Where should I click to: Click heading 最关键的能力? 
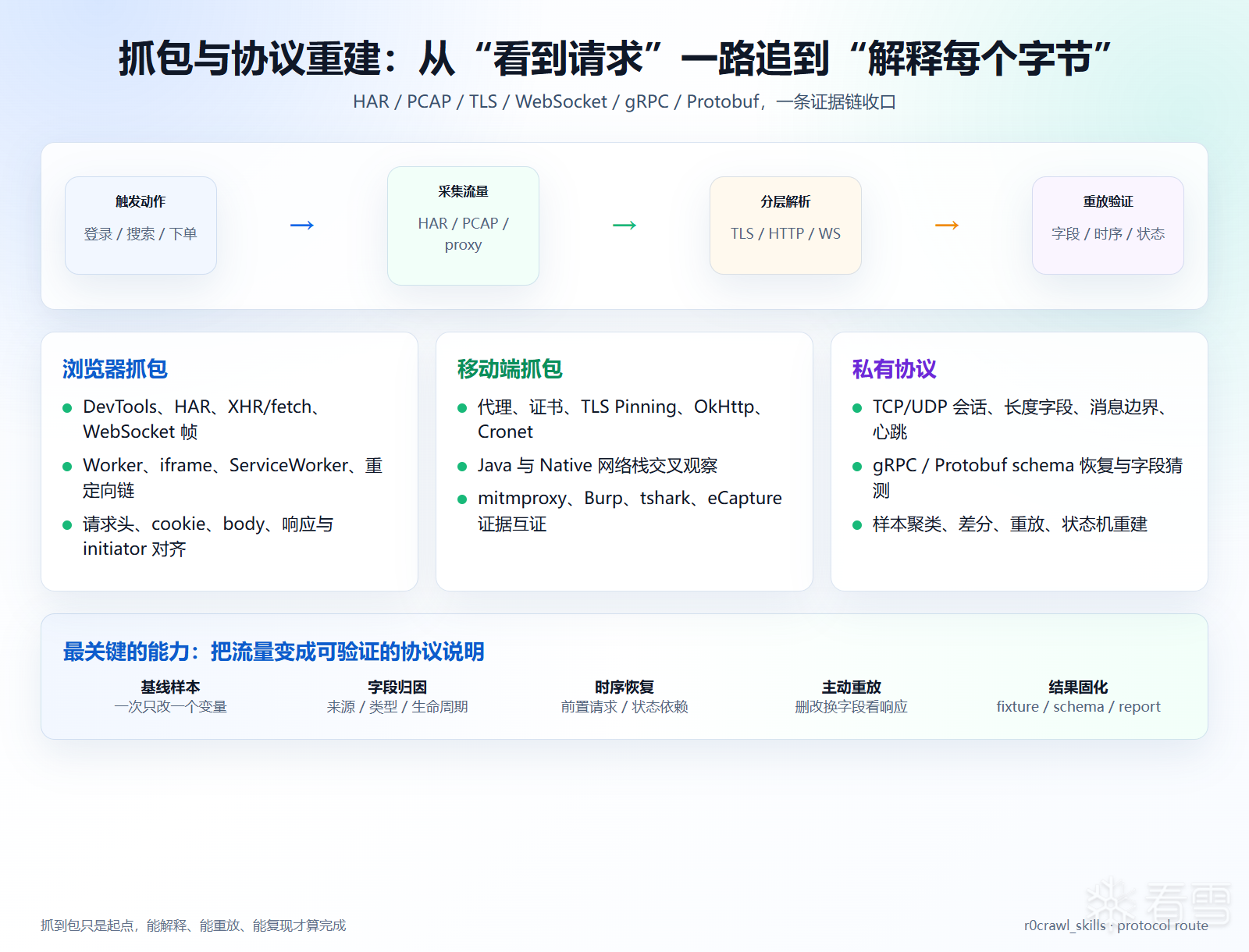point(273,652)
